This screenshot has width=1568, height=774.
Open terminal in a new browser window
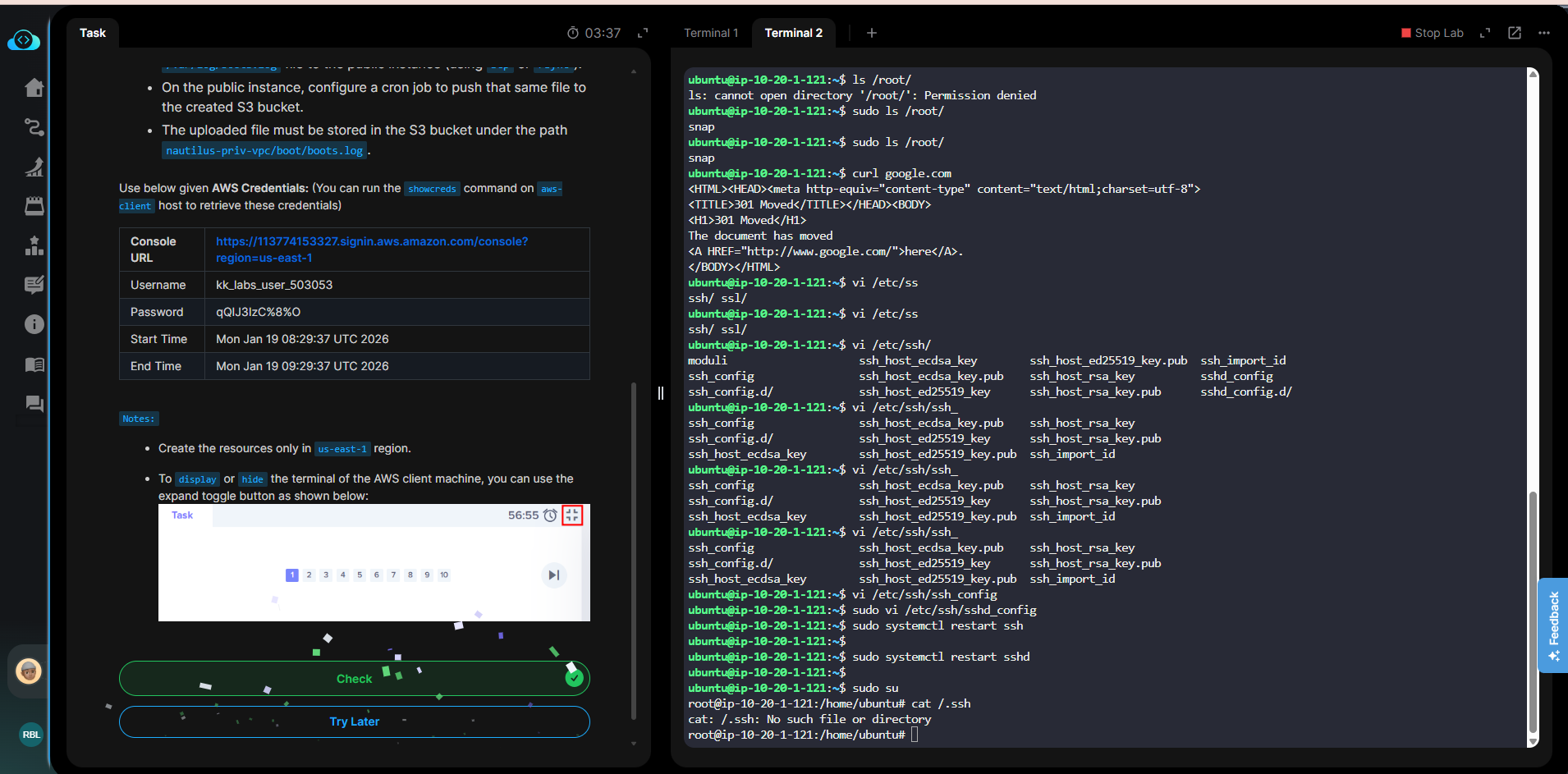1515,33
